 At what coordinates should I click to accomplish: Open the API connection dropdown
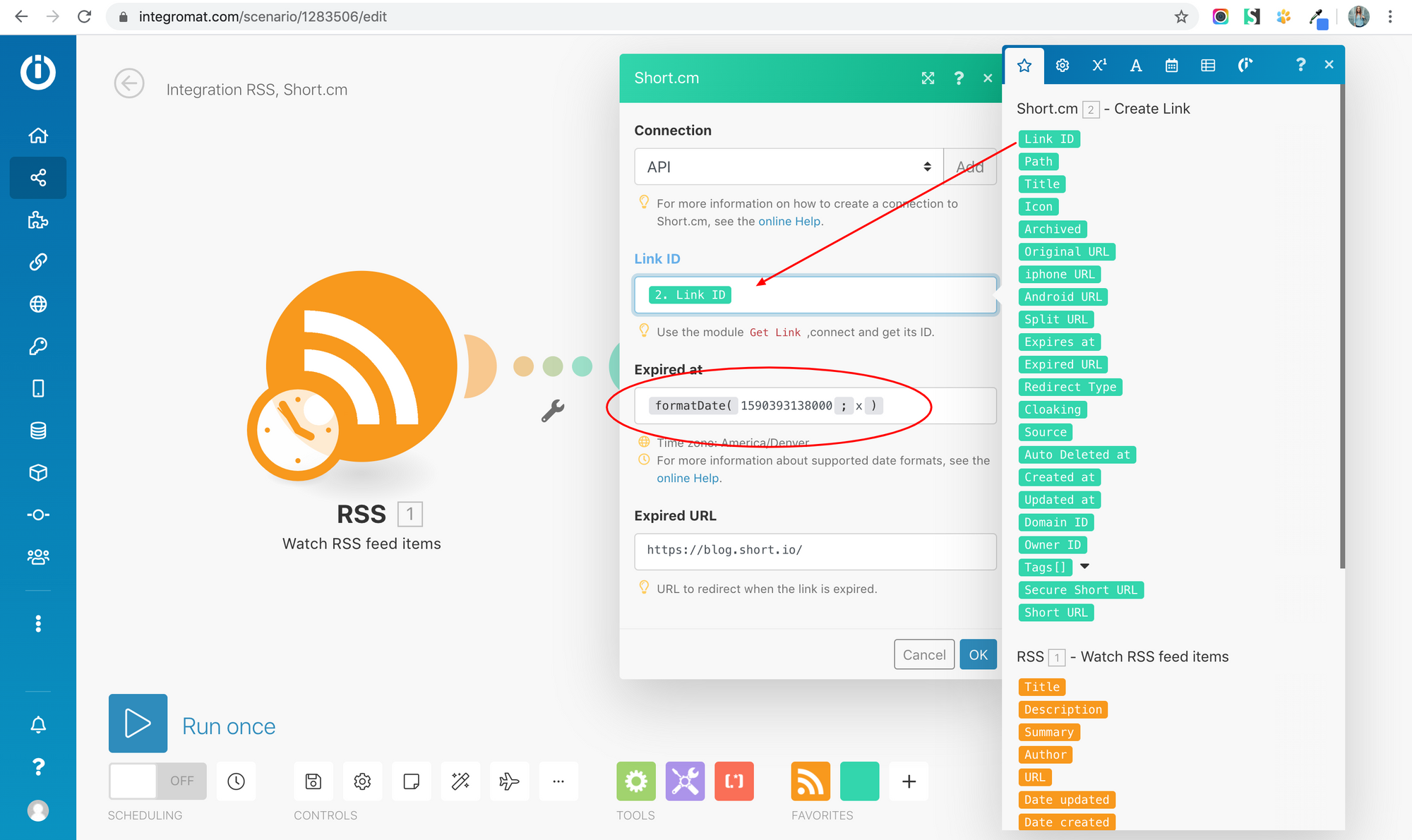point(788,167)
